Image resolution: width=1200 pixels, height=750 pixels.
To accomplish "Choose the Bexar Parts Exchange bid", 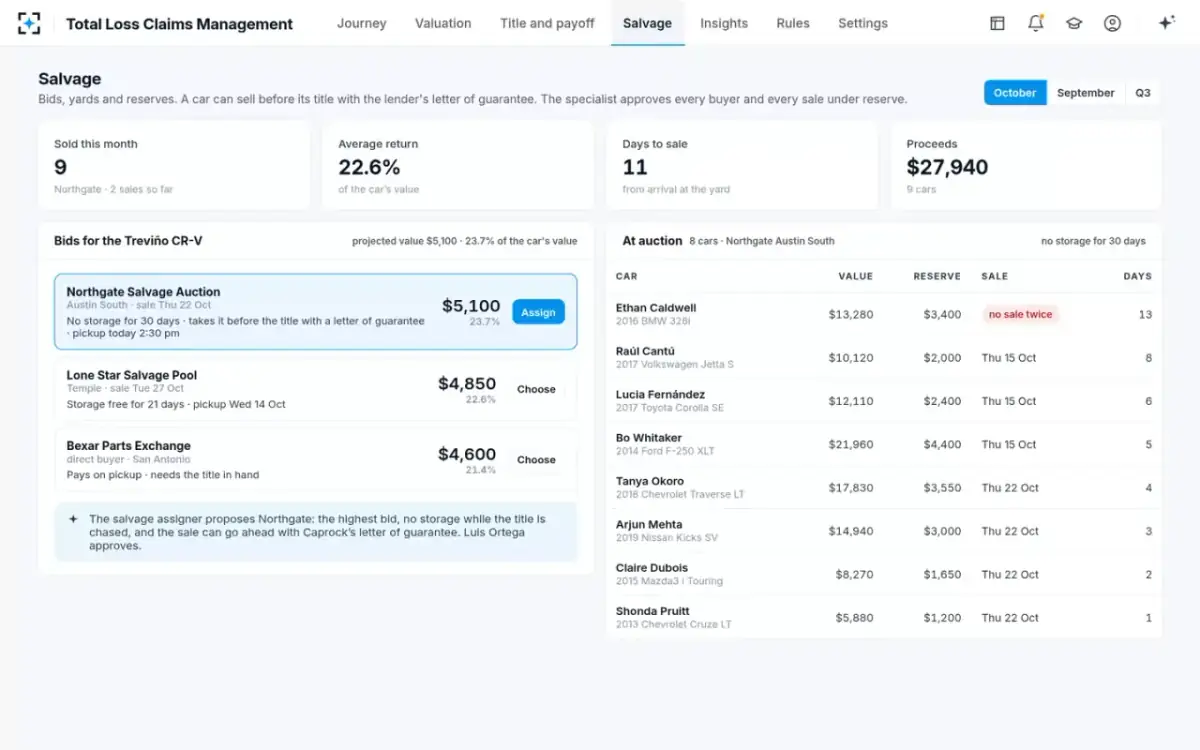I will tap(536, 460).
